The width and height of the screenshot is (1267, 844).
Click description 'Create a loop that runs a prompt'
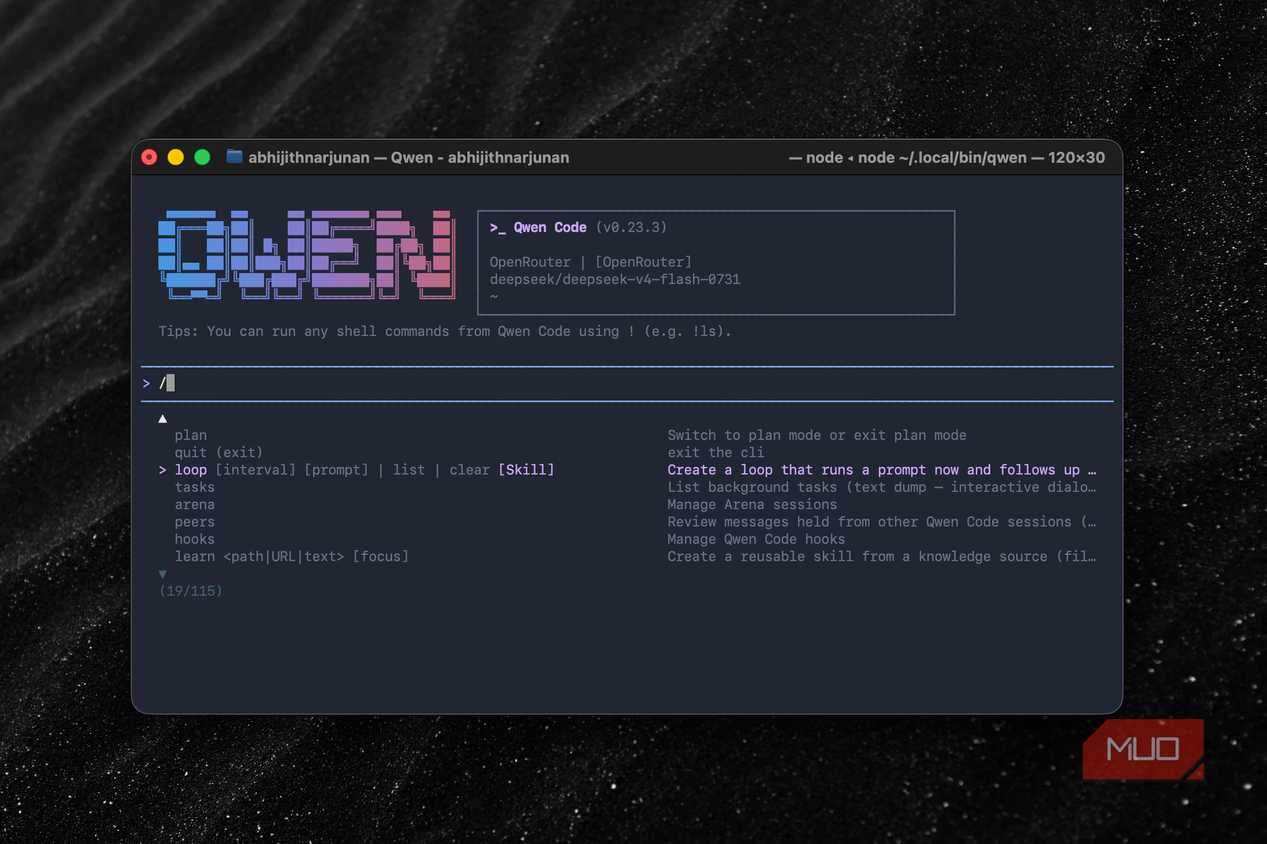(x=882, y=470)
